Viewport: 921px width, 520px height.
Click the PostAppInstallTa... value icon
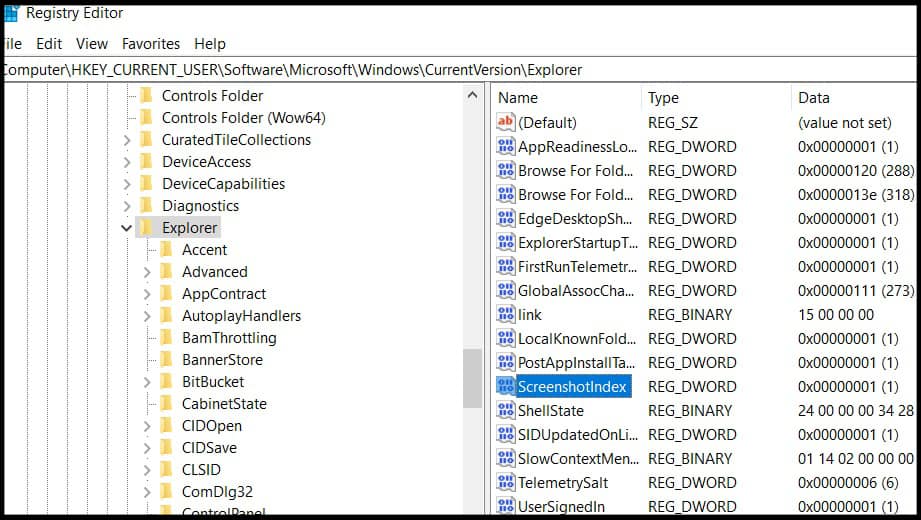[505, 362]
